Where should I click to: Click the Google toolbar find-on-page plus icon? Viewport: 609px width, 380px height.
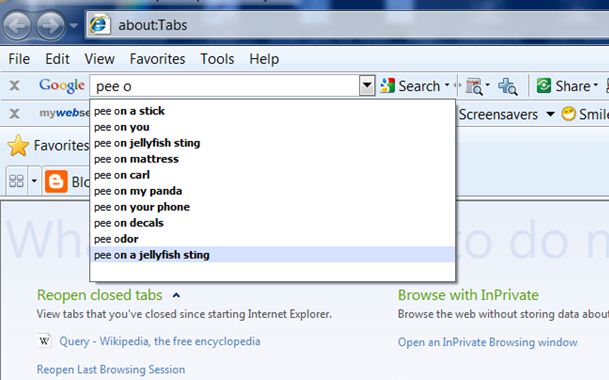tap(508, 86)
